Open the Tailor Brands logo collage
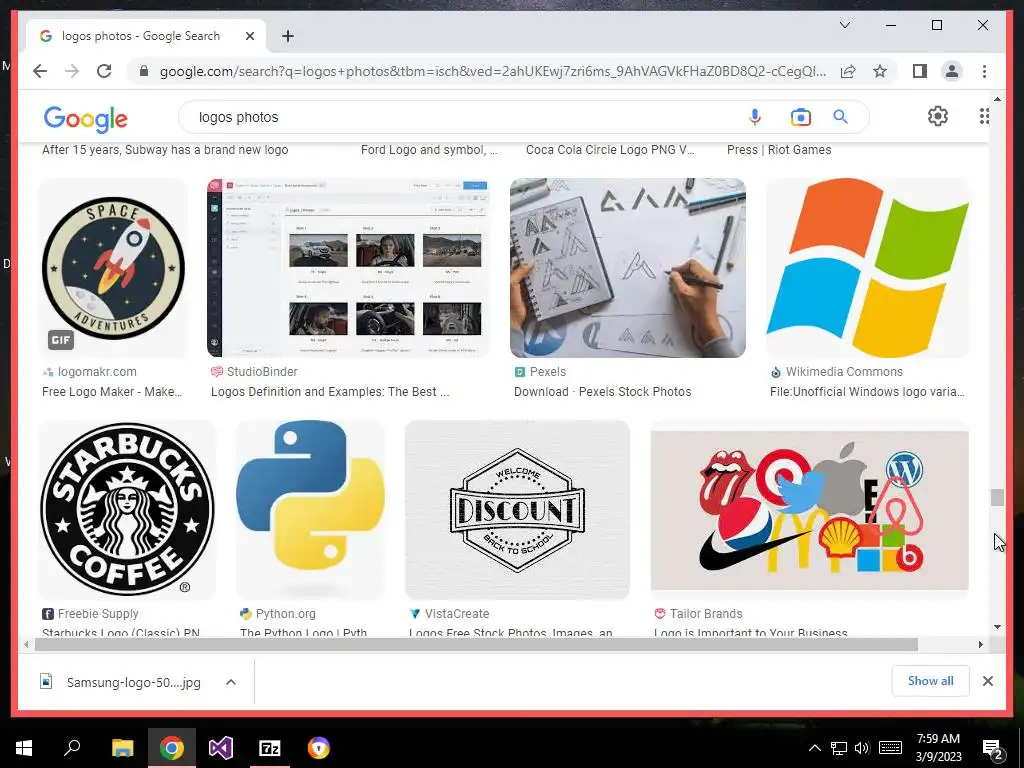The height and width of the screenshot is (768, 1024). click(809, 510)
